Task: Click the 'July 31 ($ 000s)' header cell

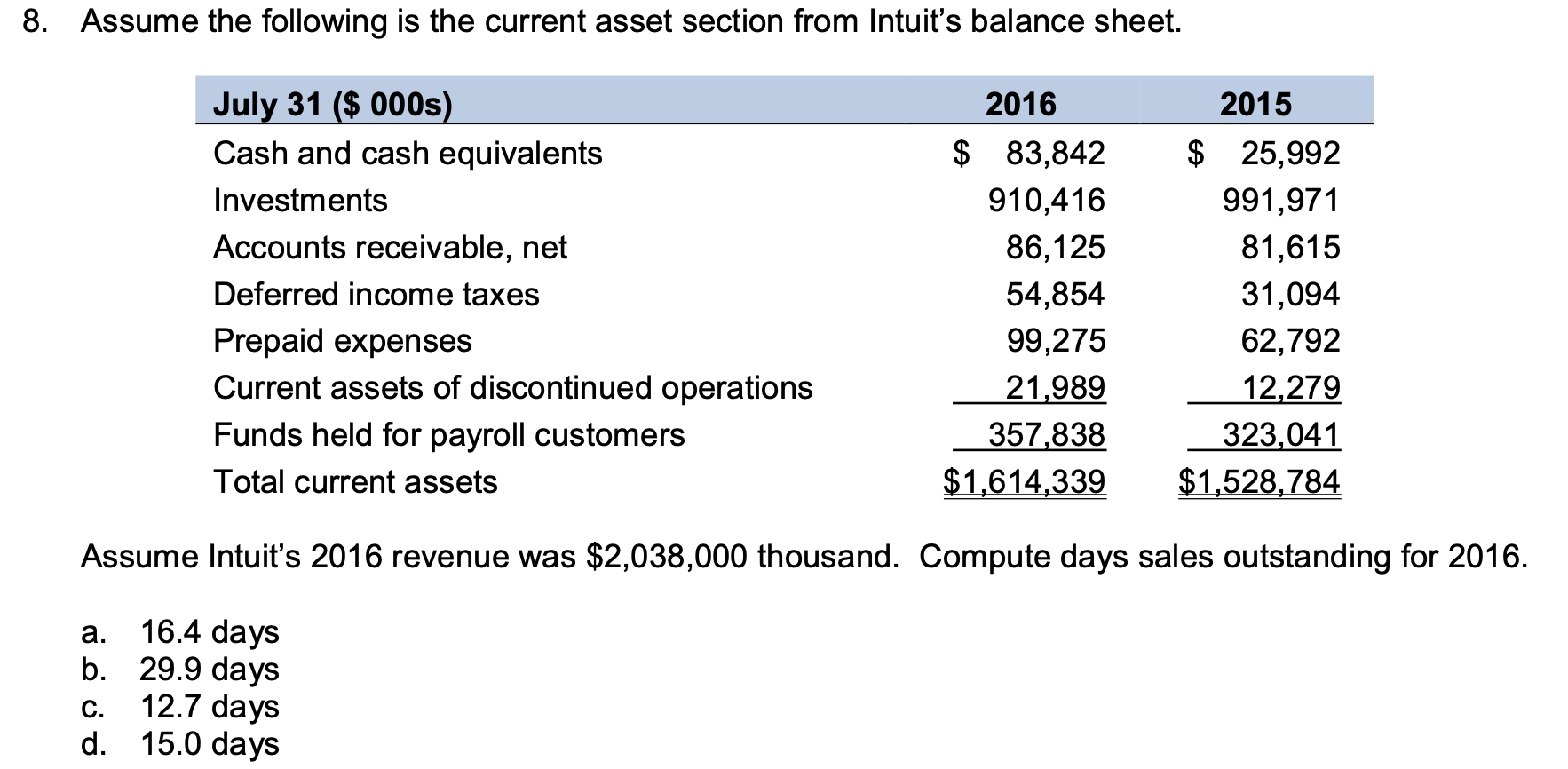Action: click(333, 105)
